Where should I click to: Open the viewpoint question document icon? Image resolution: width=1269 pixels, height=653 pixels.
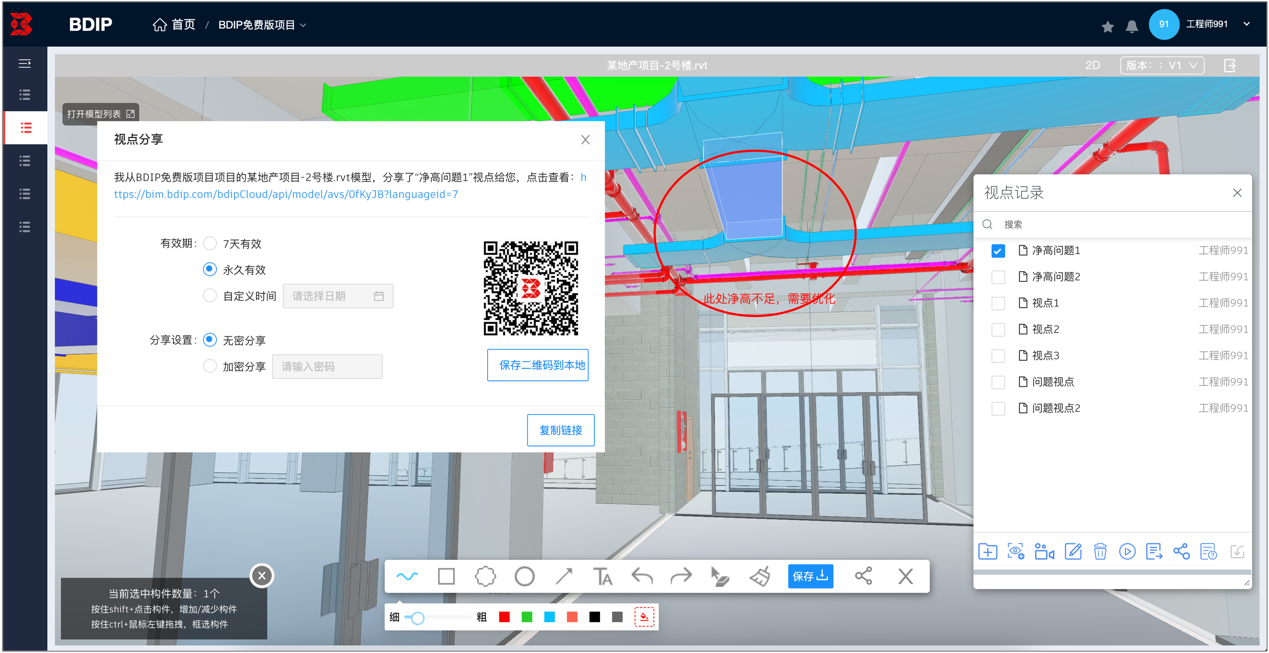click(1208, 552)
